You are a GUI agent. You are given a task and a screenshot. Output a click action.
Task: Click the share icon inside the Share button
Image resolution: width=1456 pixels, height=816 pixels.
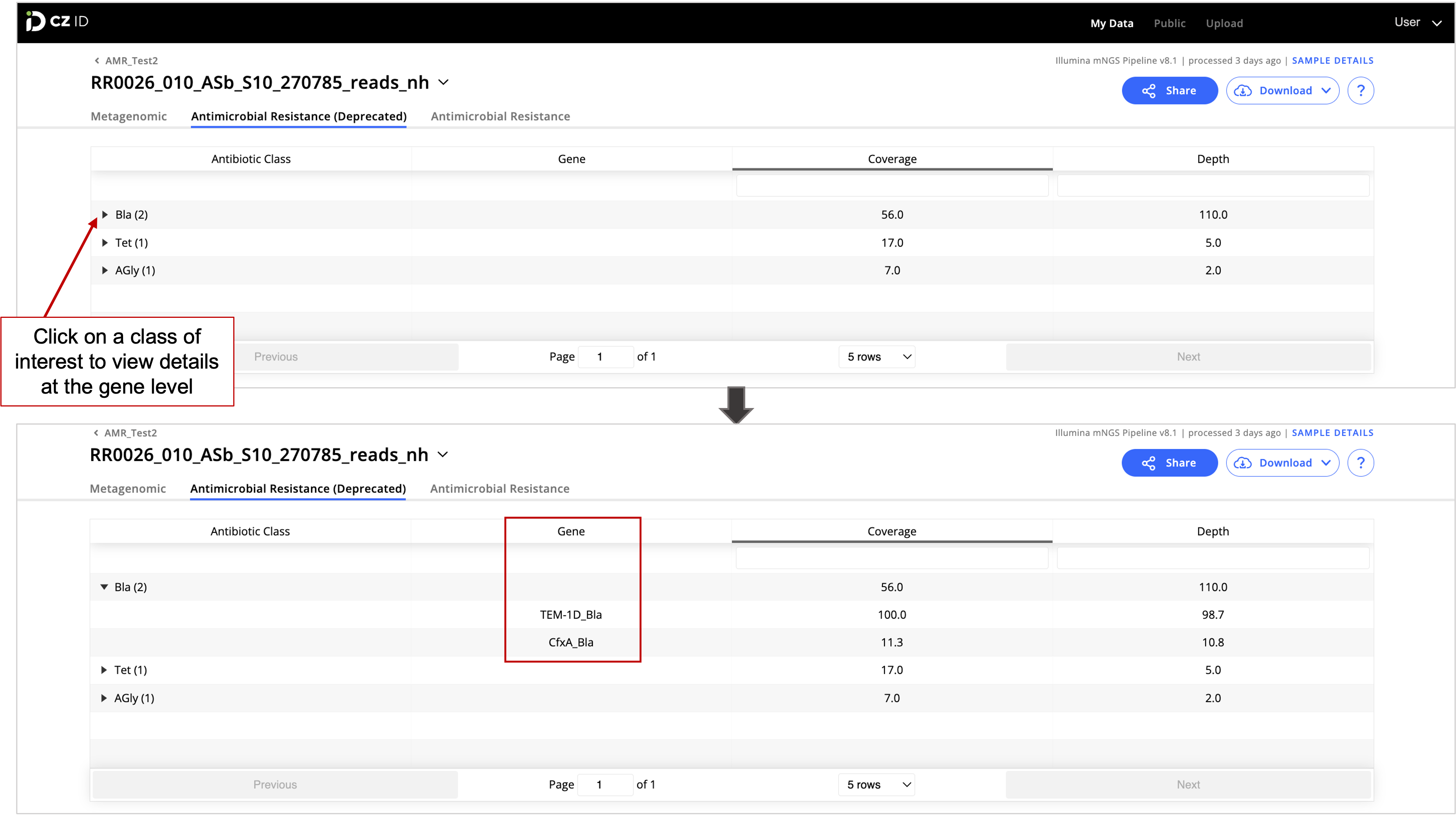click(x=1150, y=91)
